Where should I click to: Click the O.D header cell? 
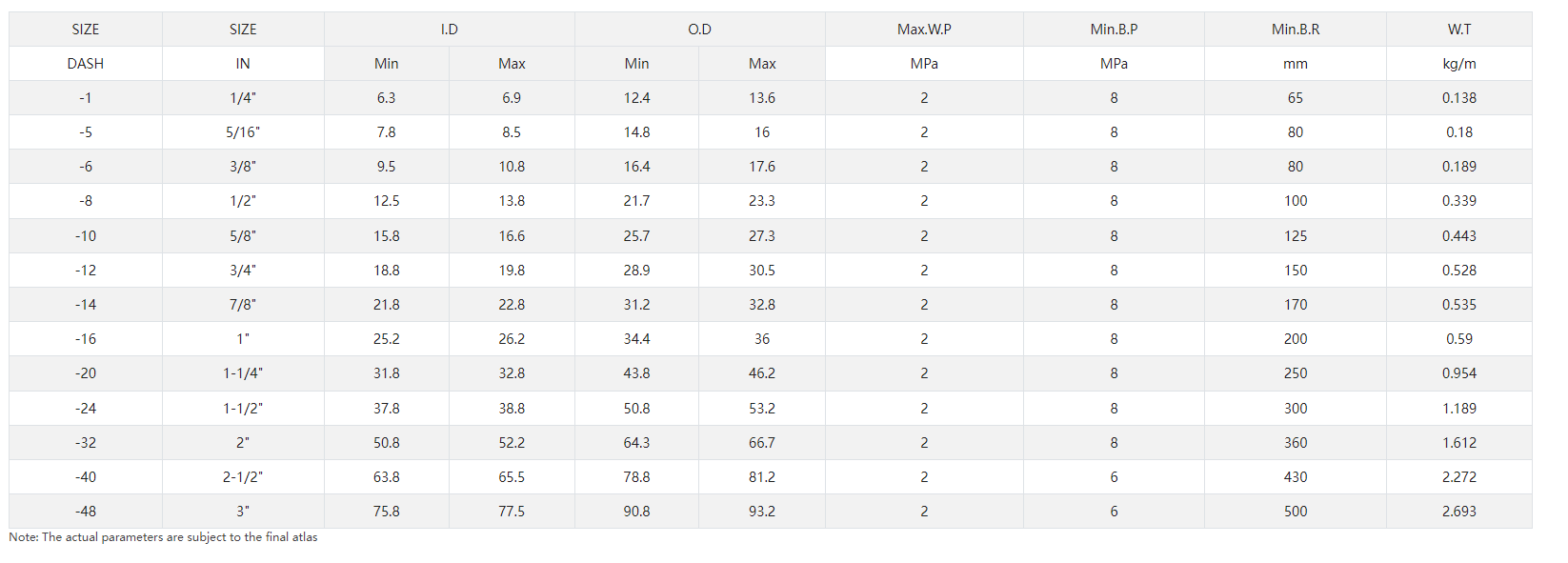699,30
